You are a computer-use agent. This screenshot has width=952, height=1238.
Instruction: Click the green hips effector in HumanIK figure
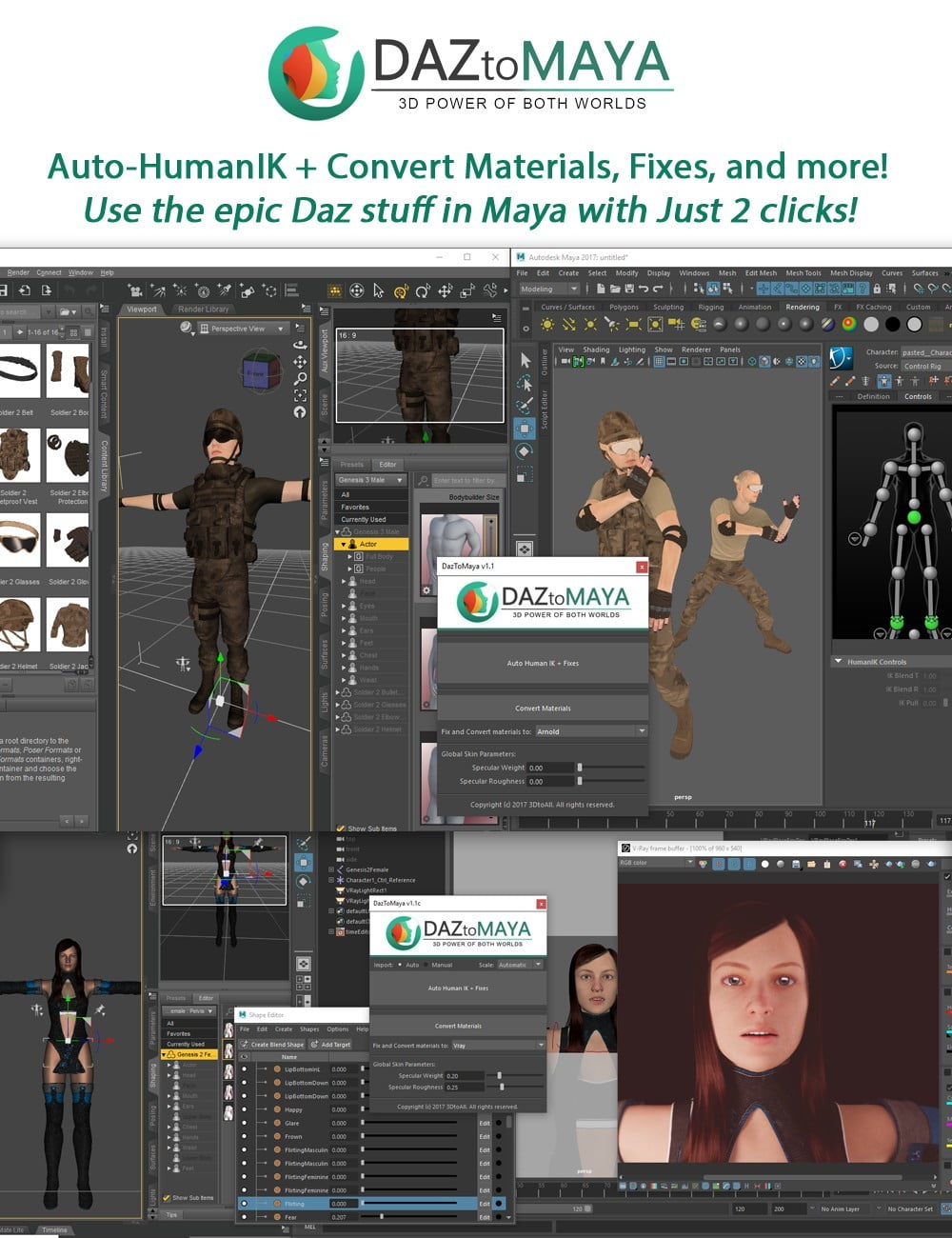pos(913,517)
